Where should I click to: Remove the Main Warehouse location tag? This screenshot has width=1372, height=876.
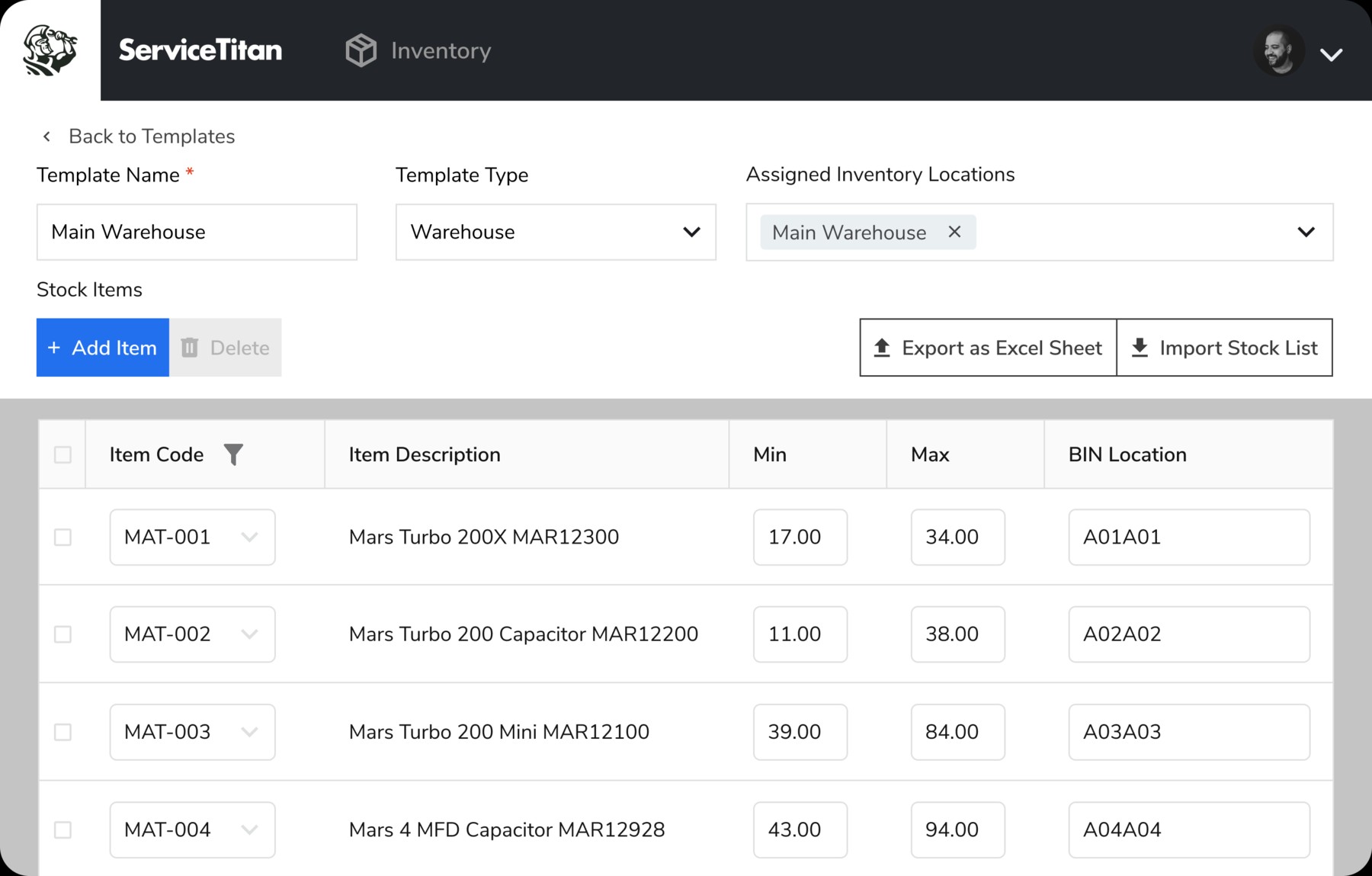[x=954, y=232]
